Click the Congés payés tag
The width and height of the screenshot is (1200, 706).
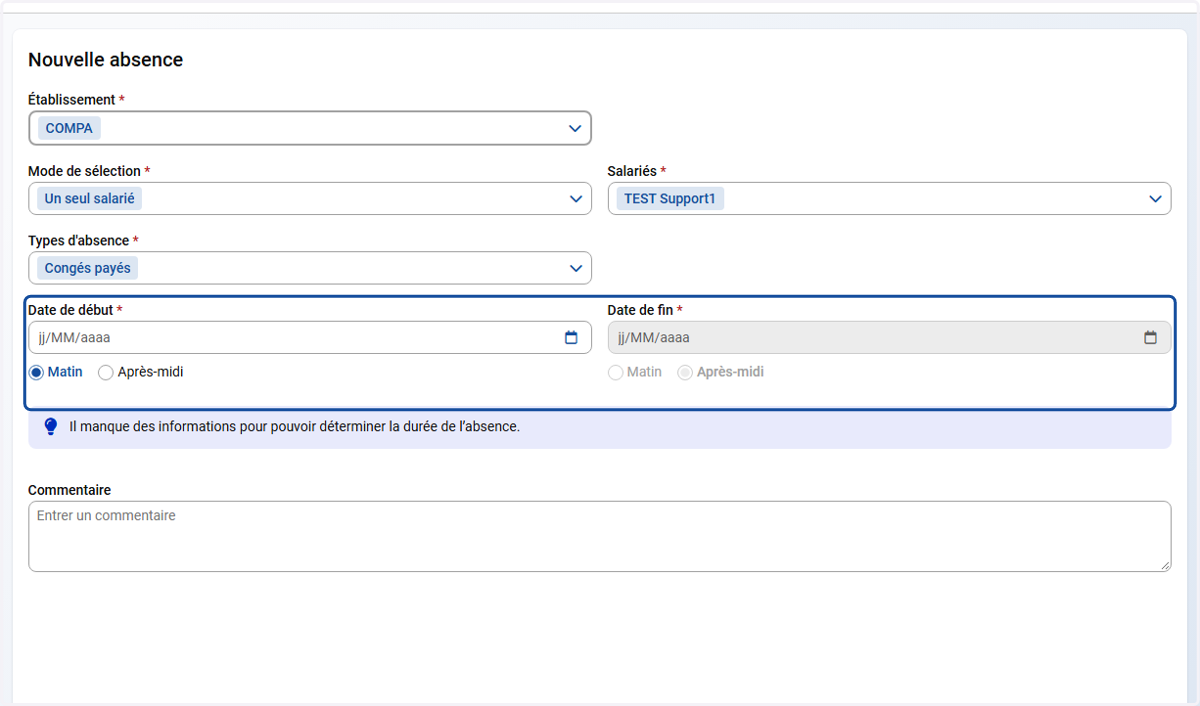[88, 268]
